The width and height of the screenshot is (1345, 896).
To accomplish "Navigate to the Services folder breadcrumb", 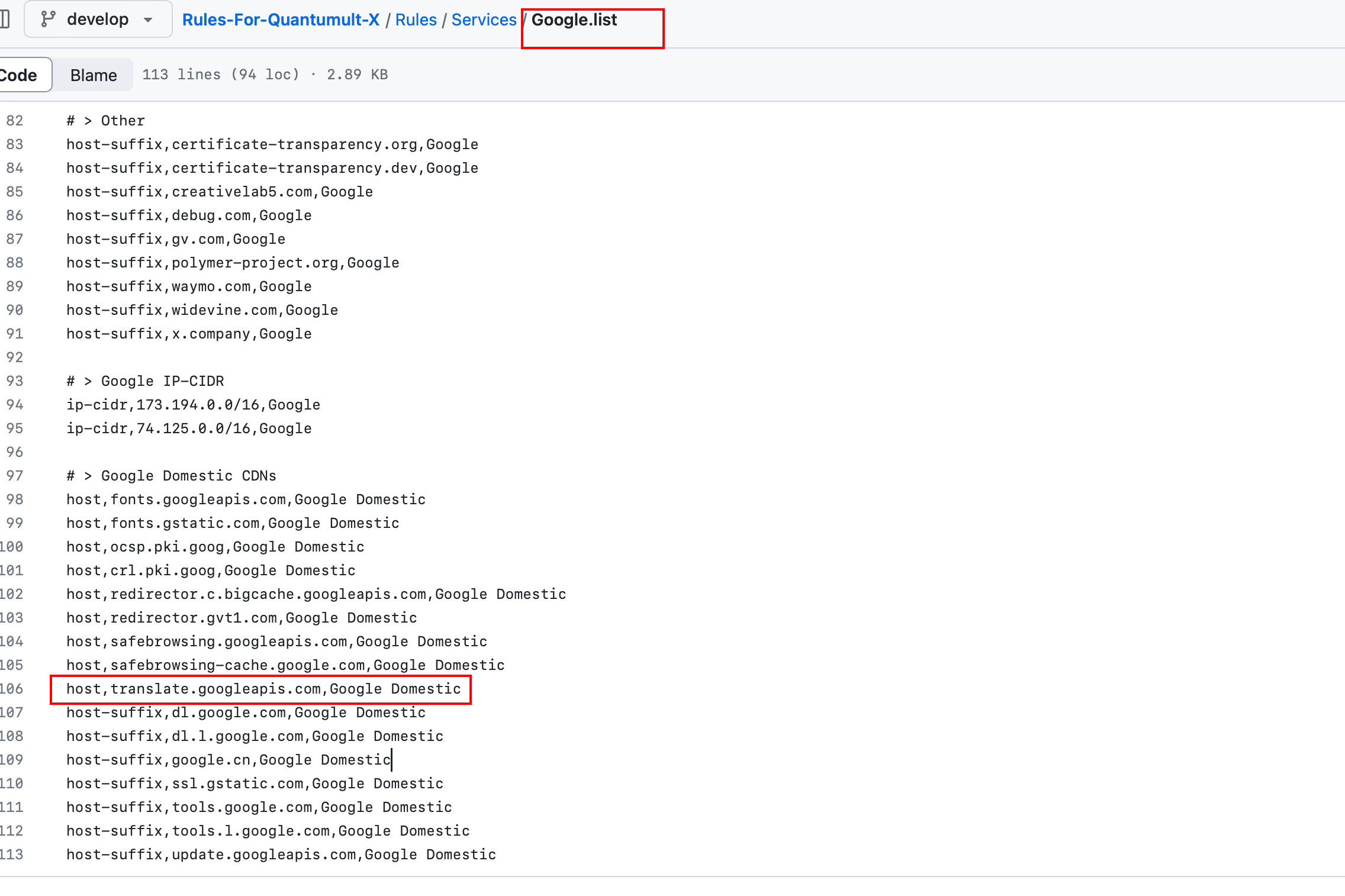I will click(x=484, y=20).
